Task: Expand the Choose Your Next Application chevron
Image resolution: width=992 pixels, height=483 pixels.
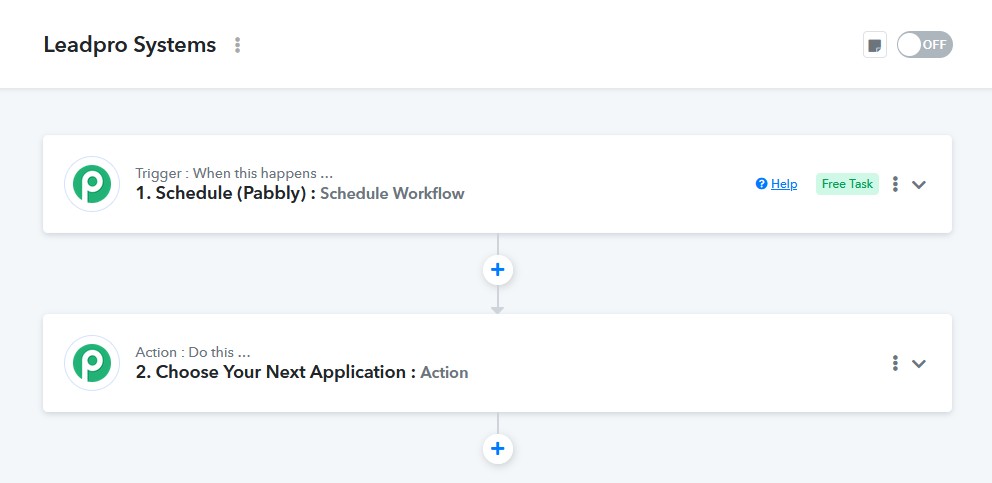Action: (x=919, y=364)
